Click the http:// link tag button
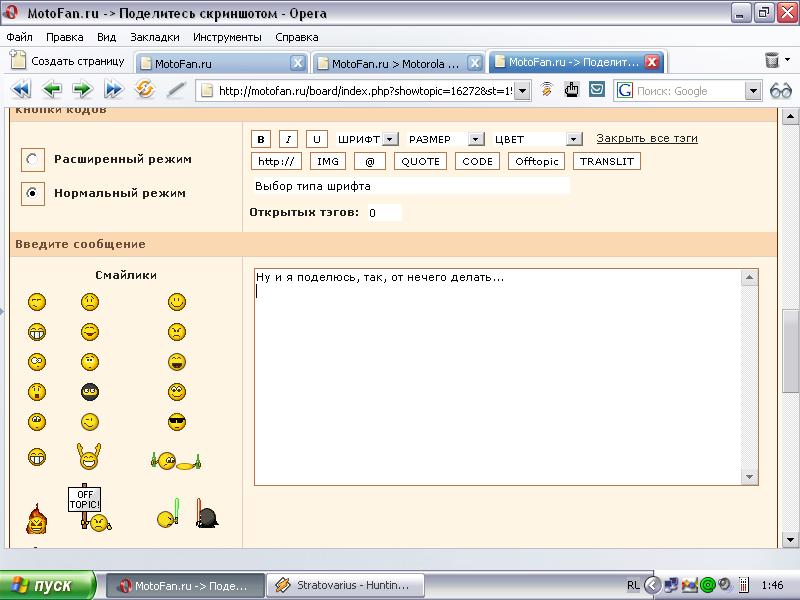Viewport: 800px width, 600px height. click(x=276, y=161)
